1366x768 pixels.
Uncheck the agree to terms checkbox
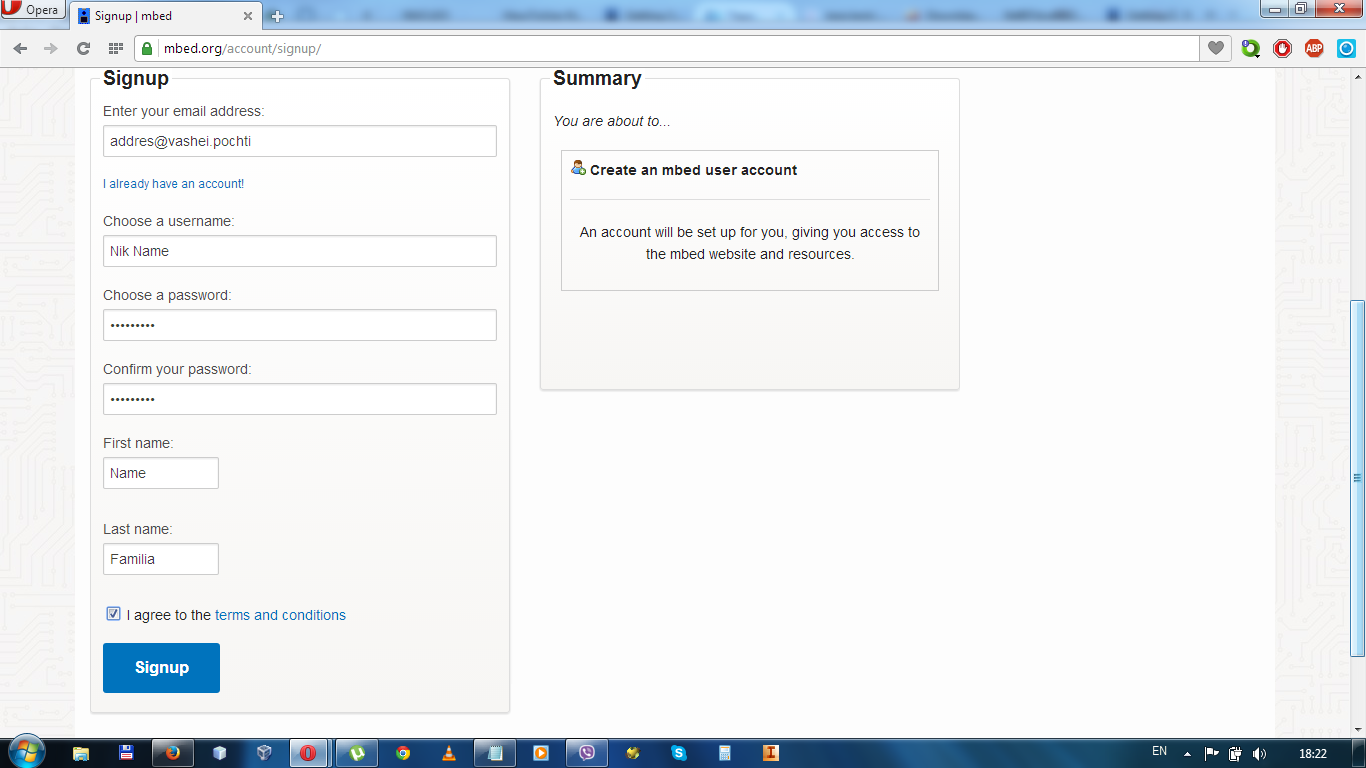[x=113, y=614]
